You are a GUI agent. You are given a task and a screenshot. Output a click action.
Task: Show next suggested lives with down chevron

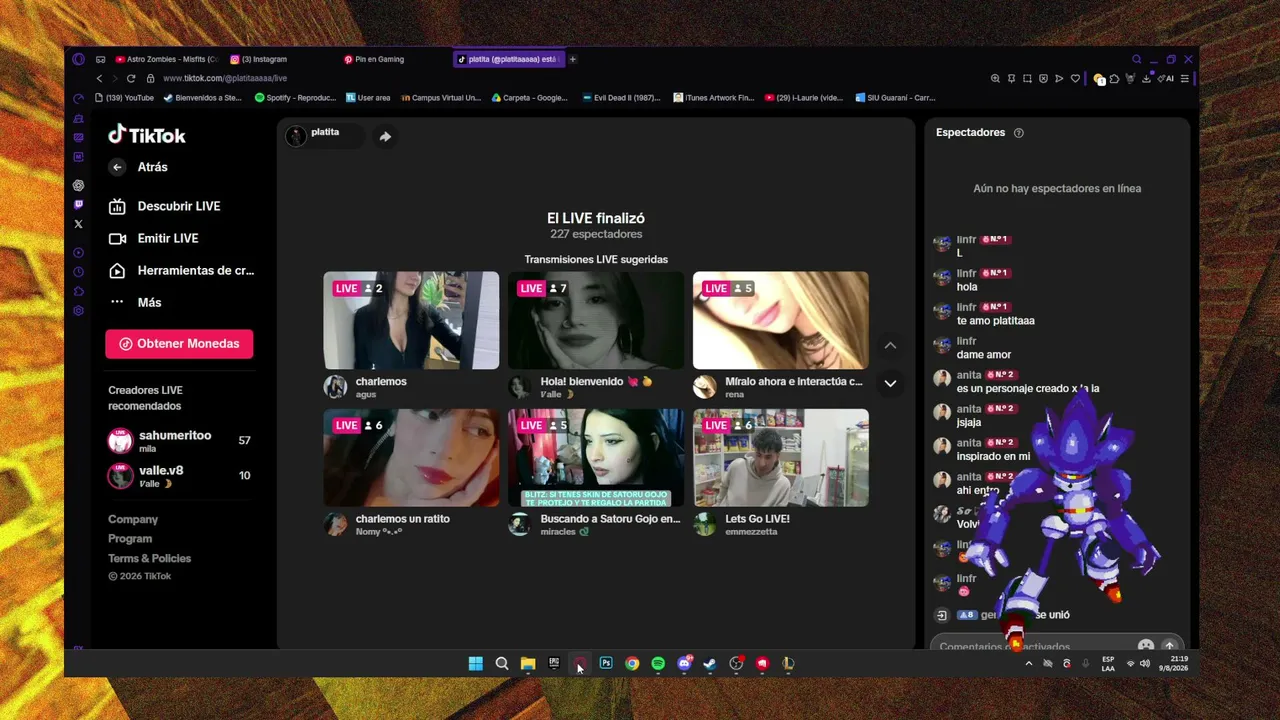click(x=890, y=383)
